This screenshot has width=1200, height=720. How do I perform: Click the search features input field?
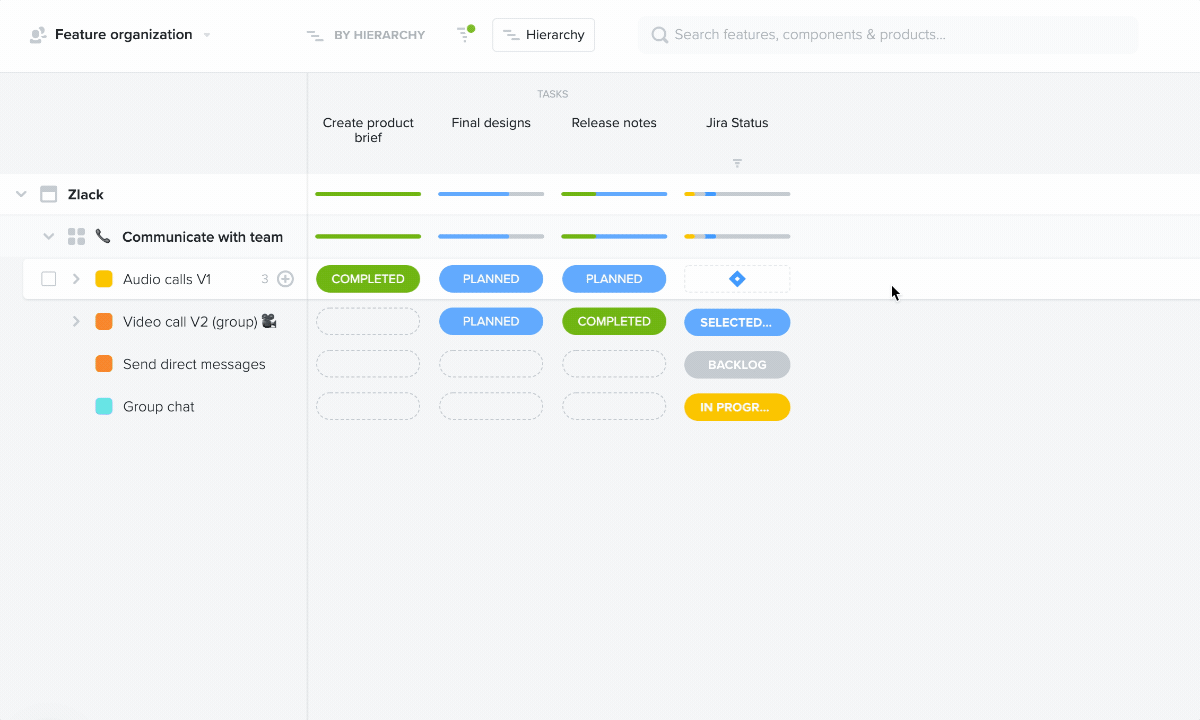tap(900, 35)
